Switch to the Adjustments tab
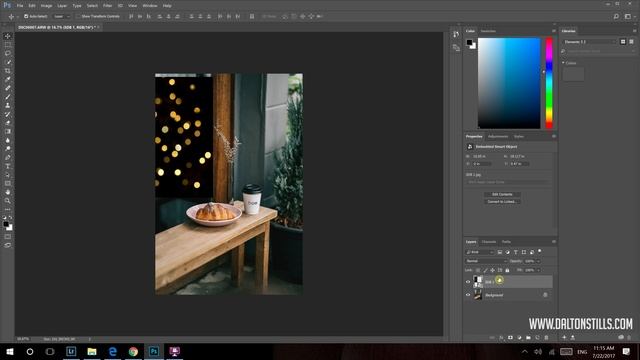640x360 pixels. [x=498, y=136]
